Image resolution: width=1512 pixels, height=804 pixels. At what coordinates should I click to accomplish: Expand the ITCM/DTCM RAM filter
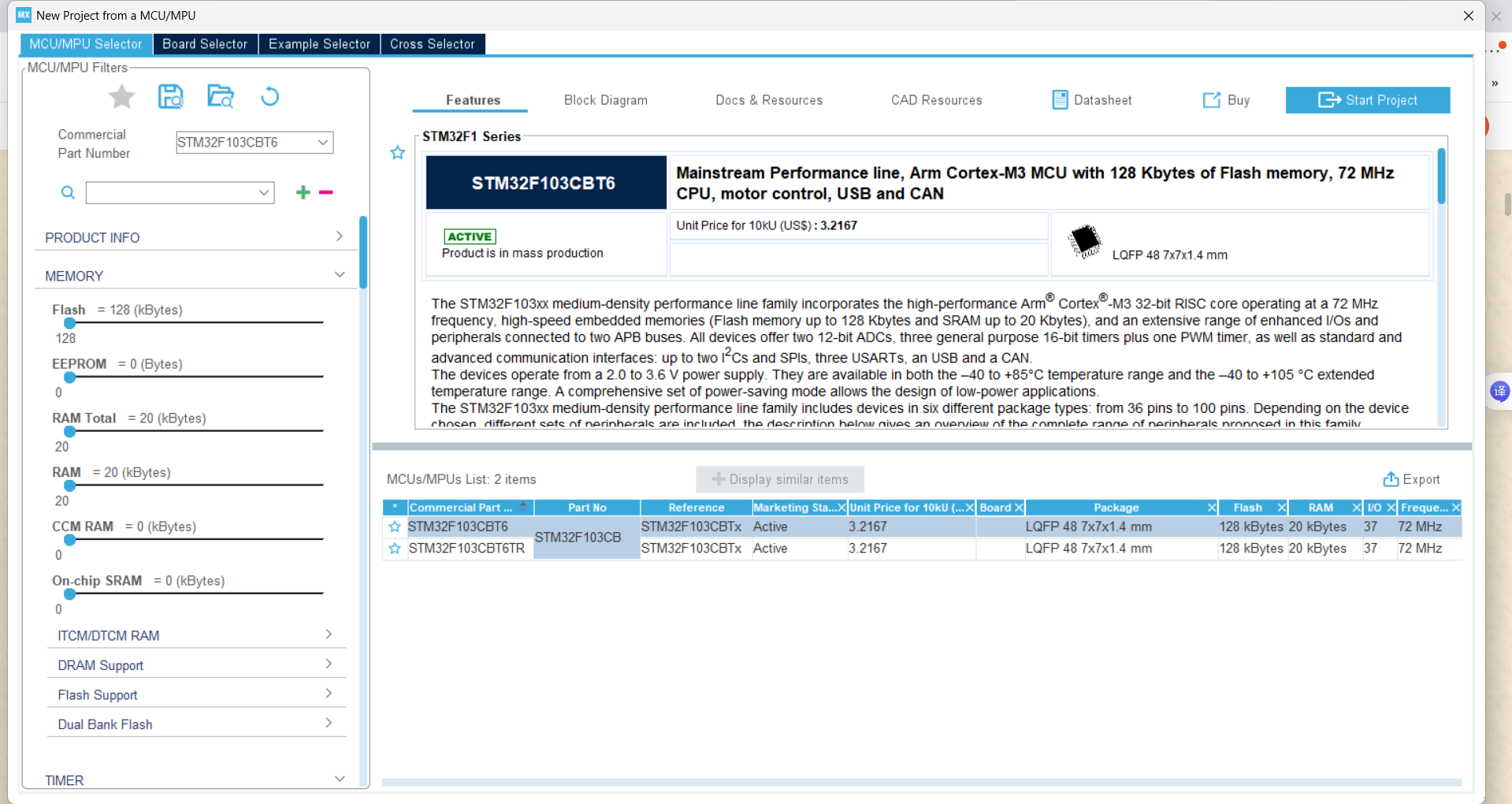pos(329,635)
